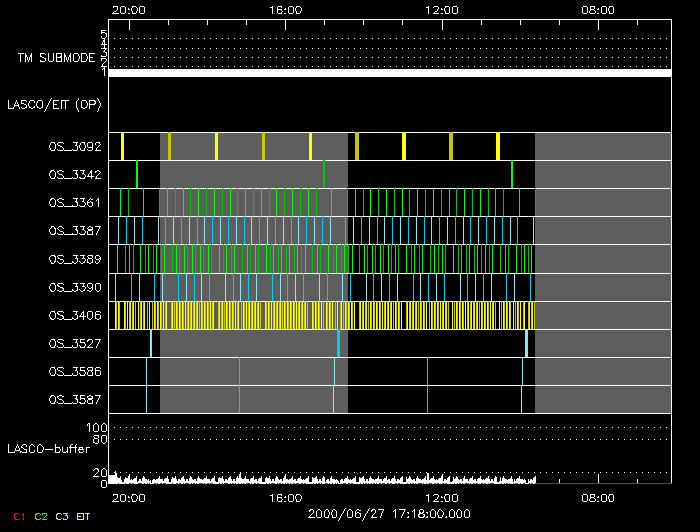Screen dimensions: 700x532
Task: Select the C3 legend label
Action: (62, 516)
